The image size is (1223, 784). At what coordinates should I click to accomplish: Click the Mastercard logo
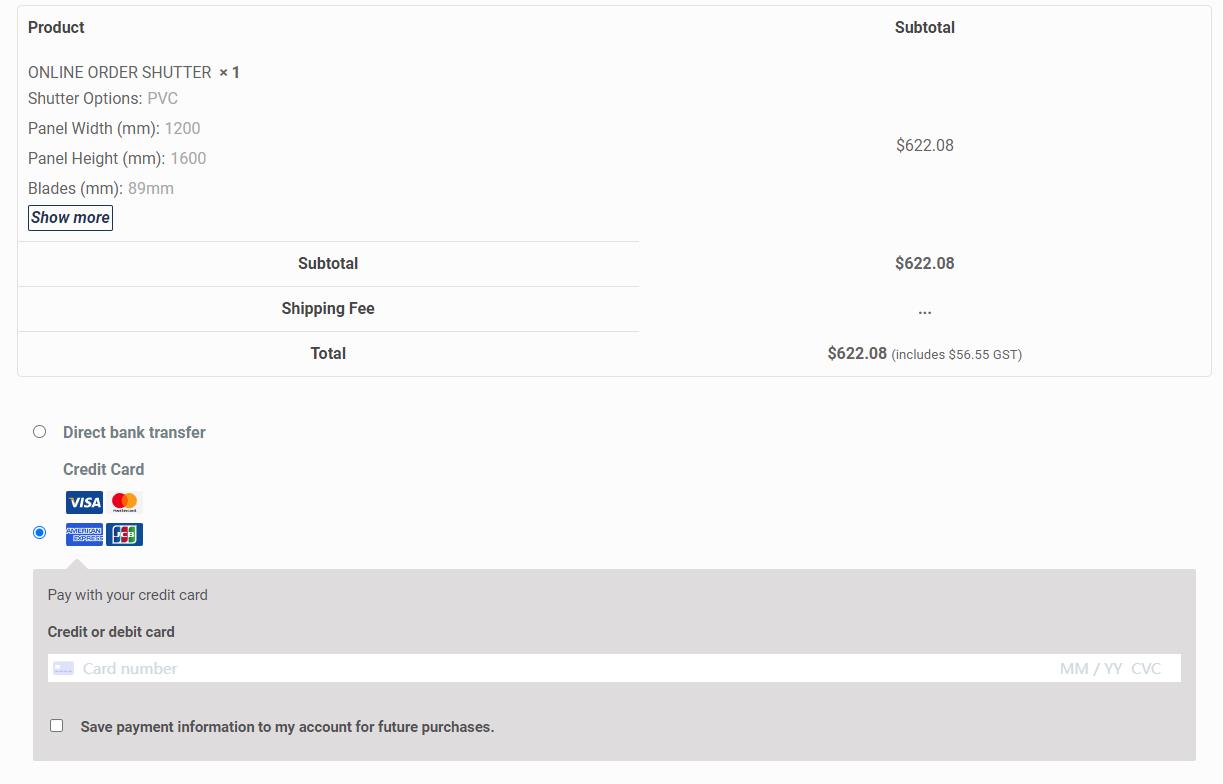(125, 502)
